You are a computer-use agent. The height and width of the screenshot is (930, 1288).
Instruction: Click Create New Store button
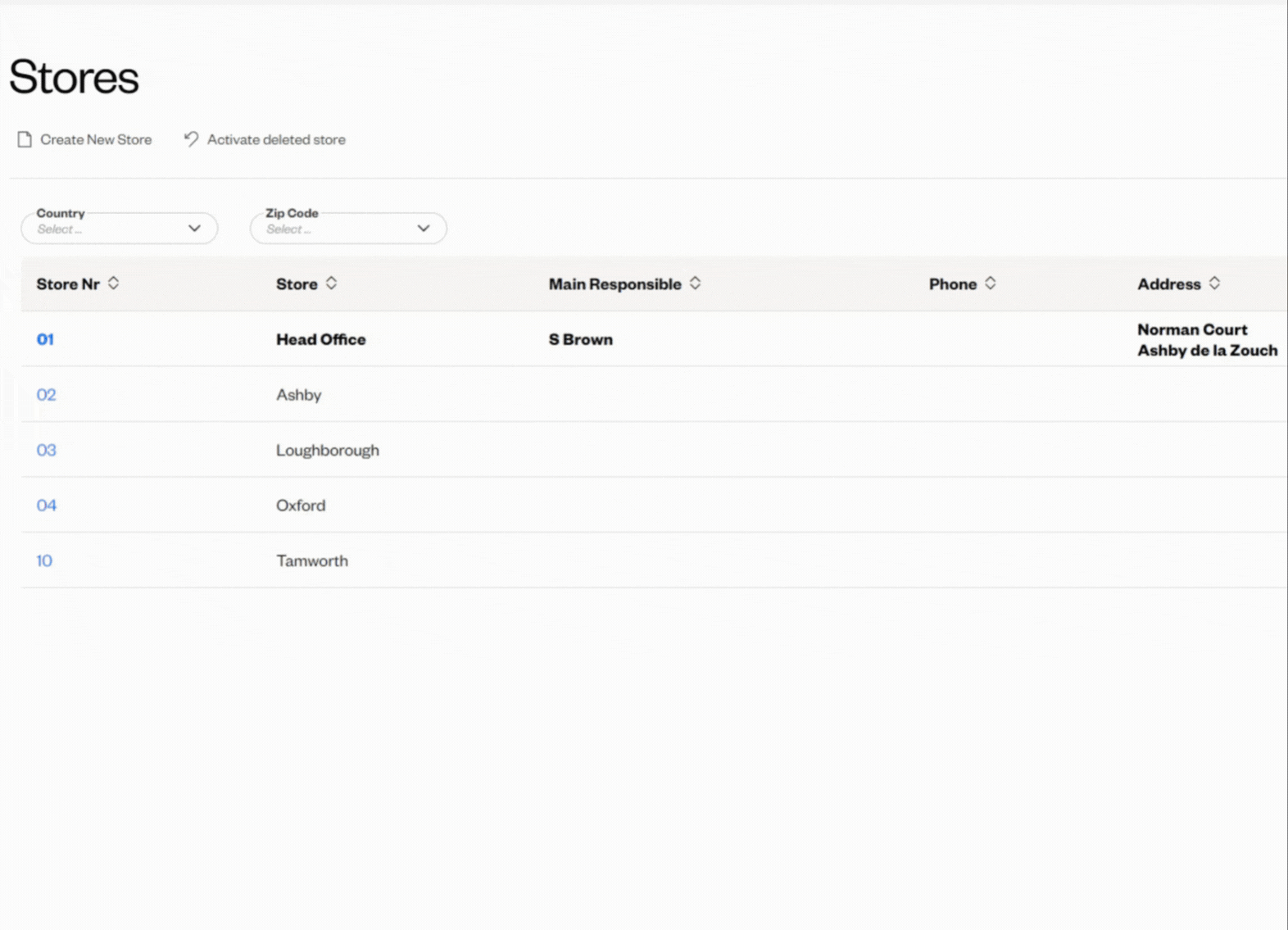(x=95, y=139)
